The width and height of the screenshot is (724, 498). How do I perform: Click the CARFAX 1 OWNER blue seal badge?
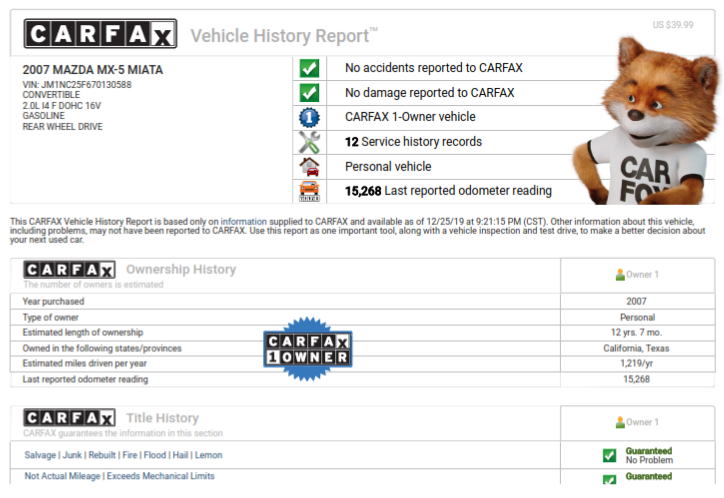(308, 349)
